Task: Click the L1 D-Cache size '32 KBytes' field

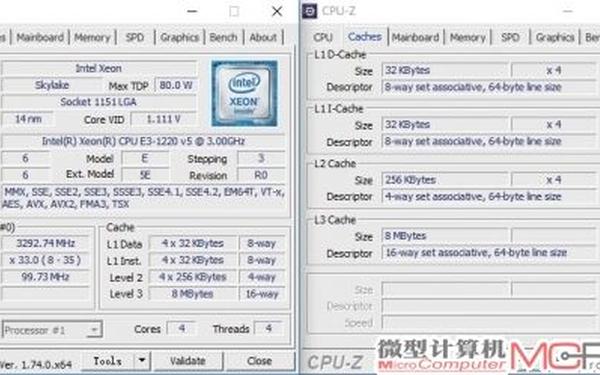Action: pos(445,70)
